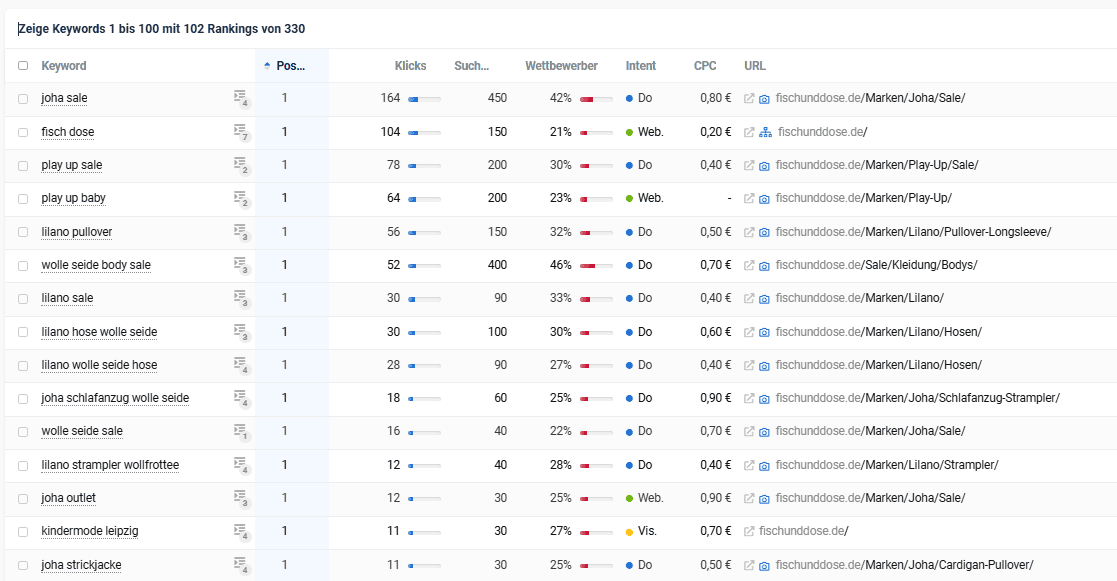The image size is (1117, 581).
Task: Open SERP list icon for fisch dose
Action: click(x=241, y=131)
